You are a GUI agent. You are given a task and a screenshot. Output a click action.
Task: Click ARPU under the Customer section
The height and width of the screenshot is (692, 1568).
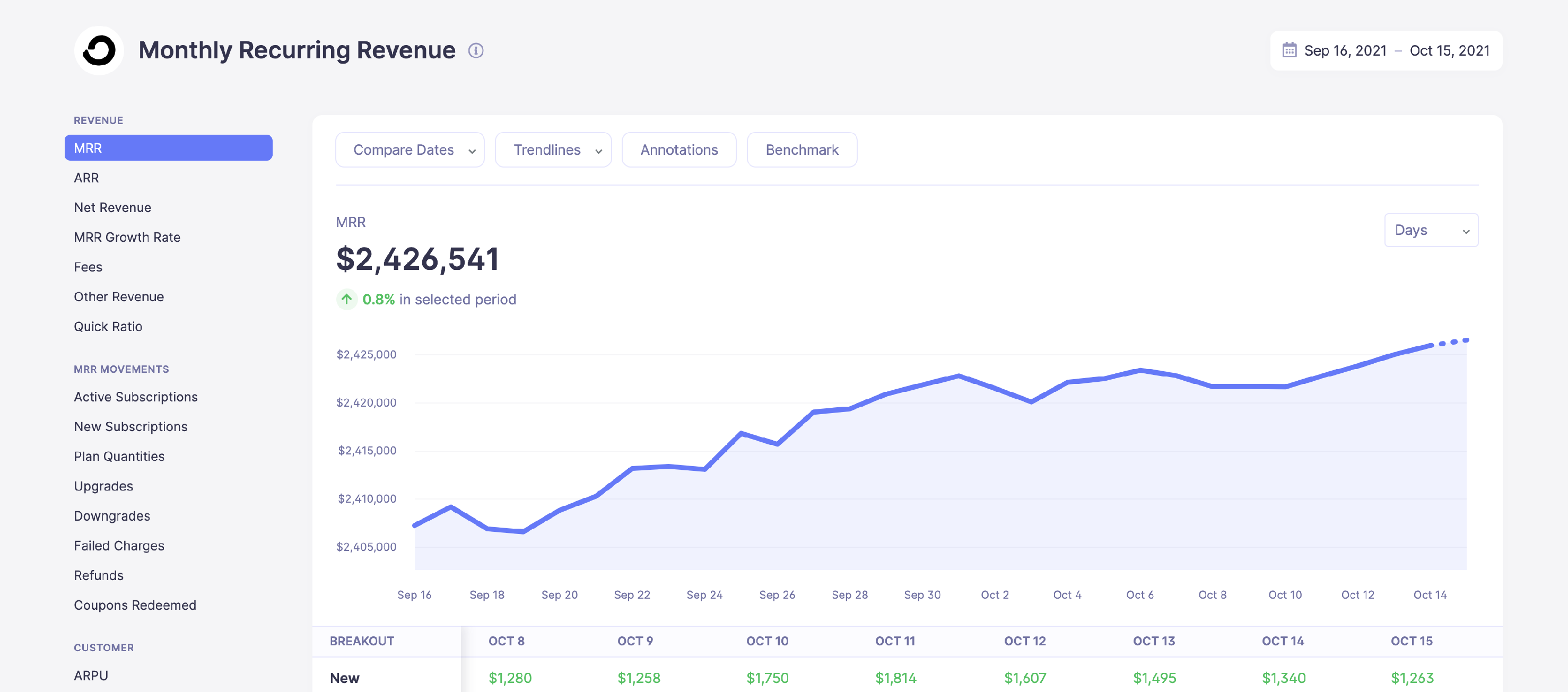click(91, 675)
